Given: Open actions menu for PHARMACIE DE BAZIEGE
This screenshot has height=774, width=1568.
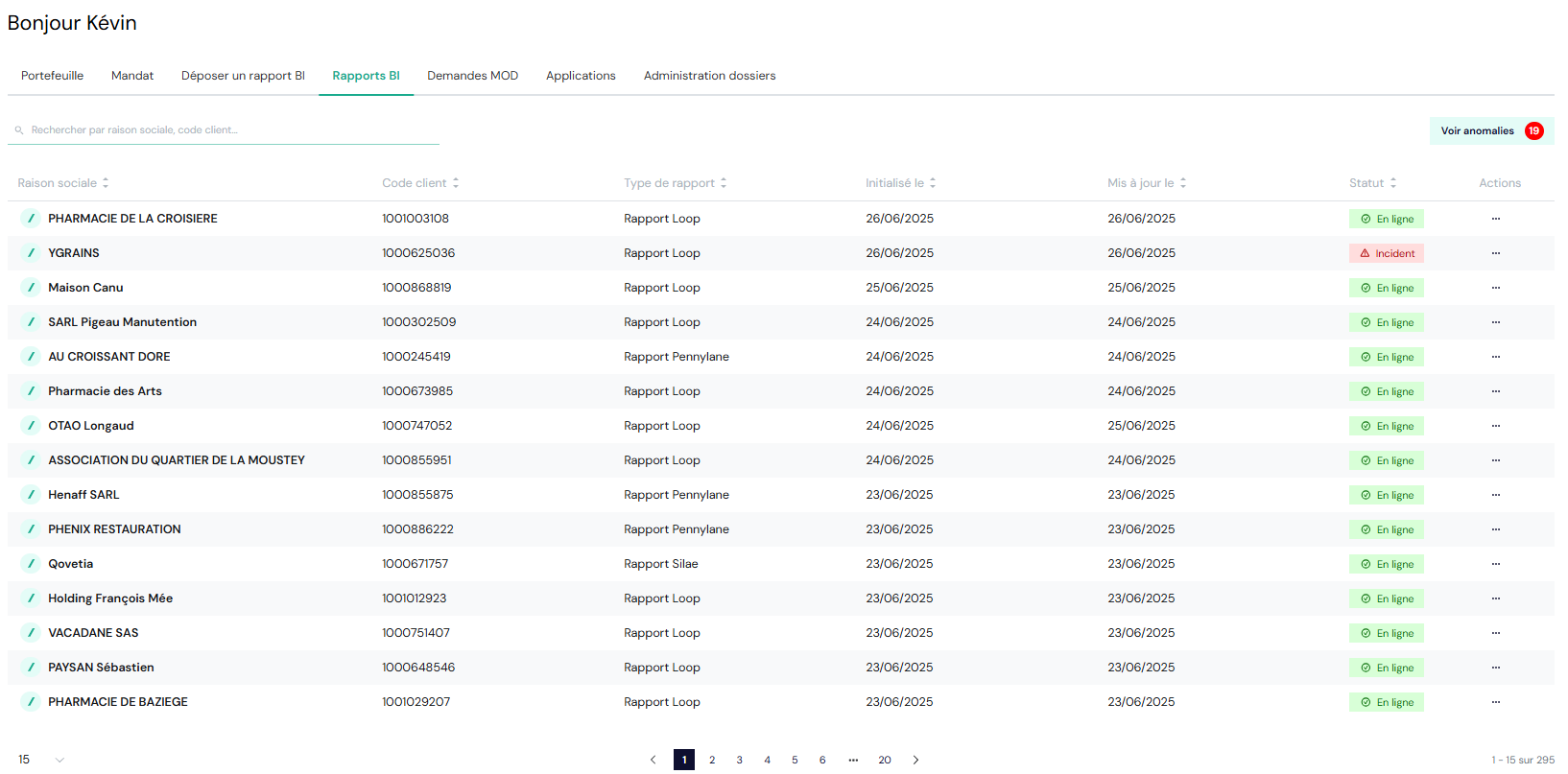Looking at the screenshot, I should tap(1495, 702).
